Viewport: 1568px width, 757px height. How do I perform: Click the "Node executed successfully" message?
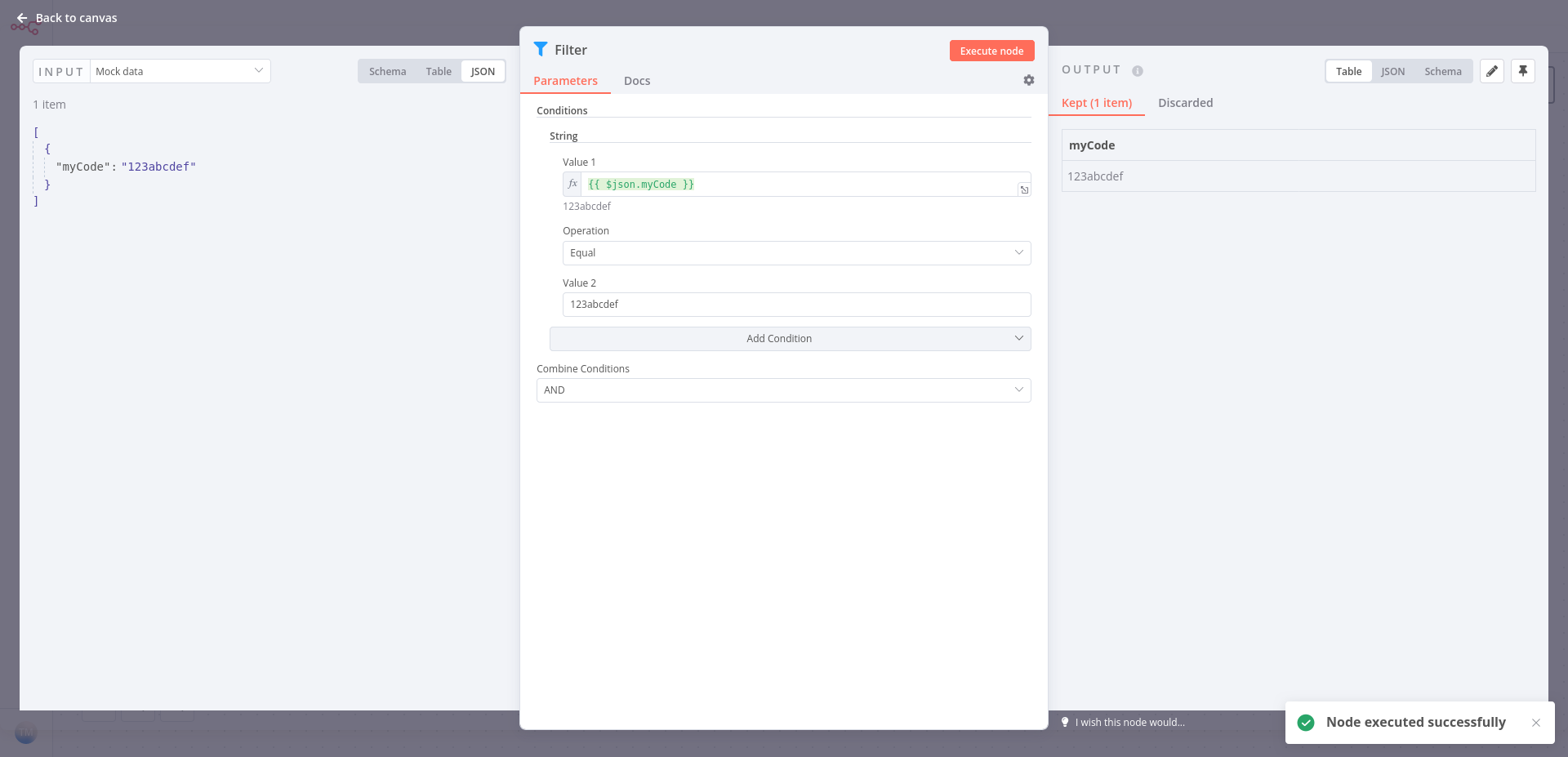click(x=1415, y=722)
